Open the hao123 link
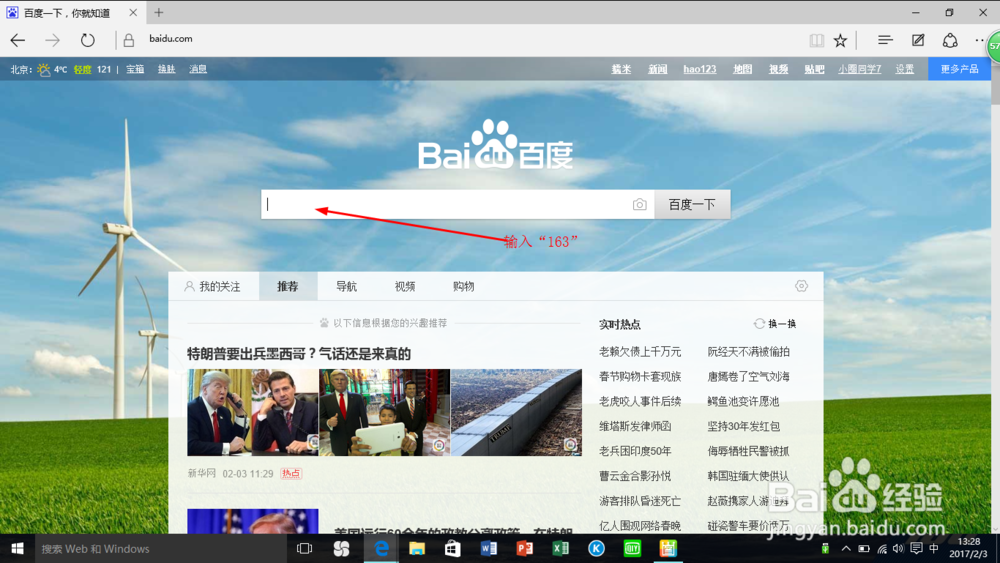The width and height of the screenshot is (1000, 563). (700, 69)
